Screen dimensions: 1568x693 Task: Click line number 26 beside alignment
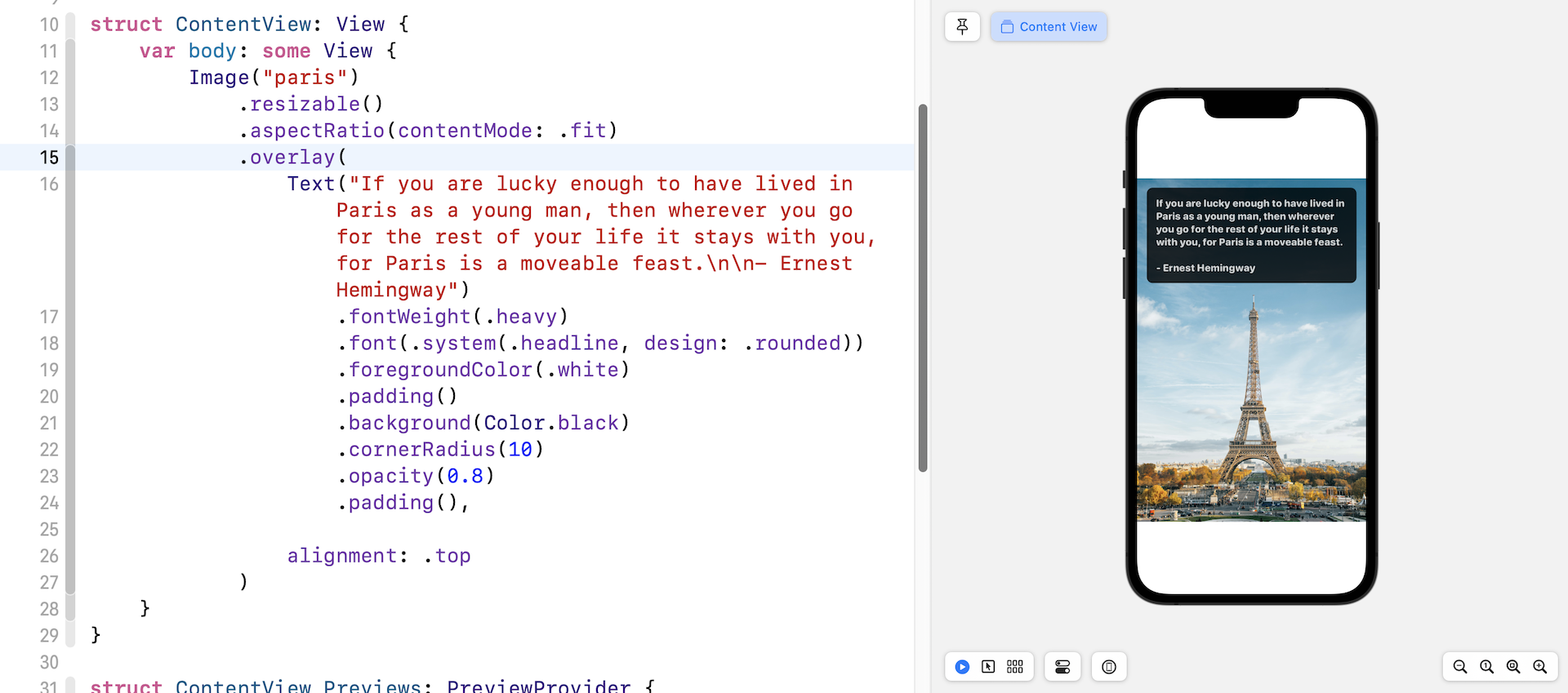[x=49, y=556]
